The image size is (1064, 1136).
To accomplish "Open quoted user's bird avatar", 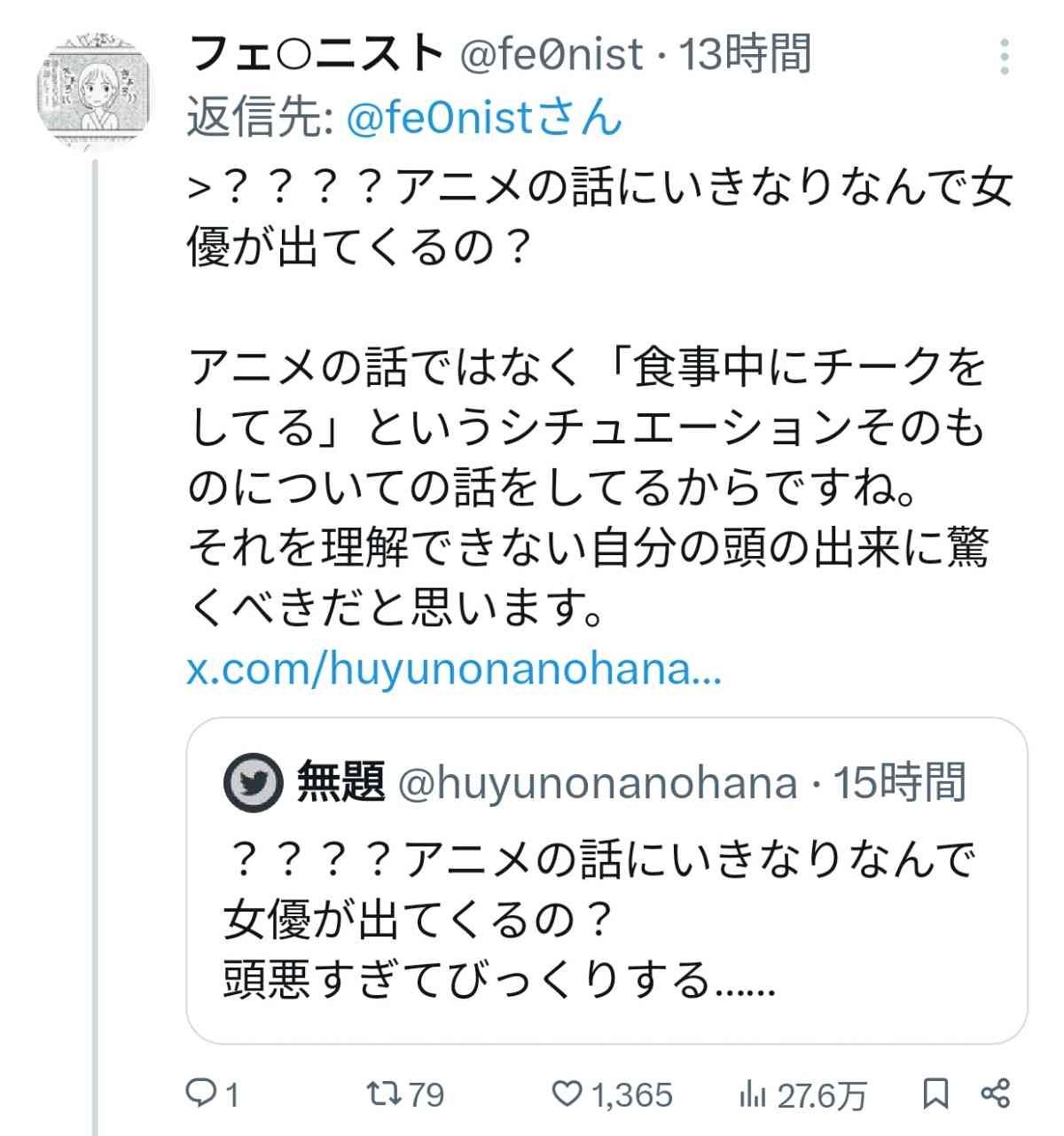I will click(252, 783).
